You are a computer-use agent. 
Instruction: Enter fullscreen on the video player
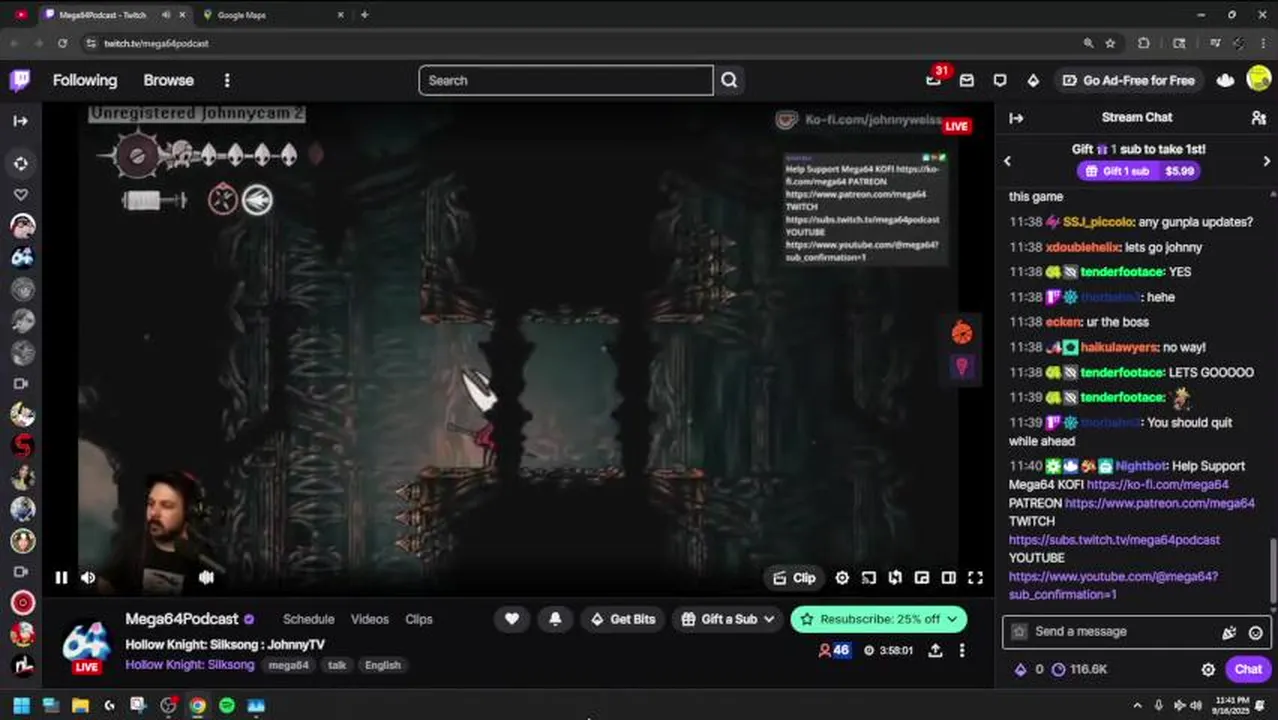coord(975,578)
